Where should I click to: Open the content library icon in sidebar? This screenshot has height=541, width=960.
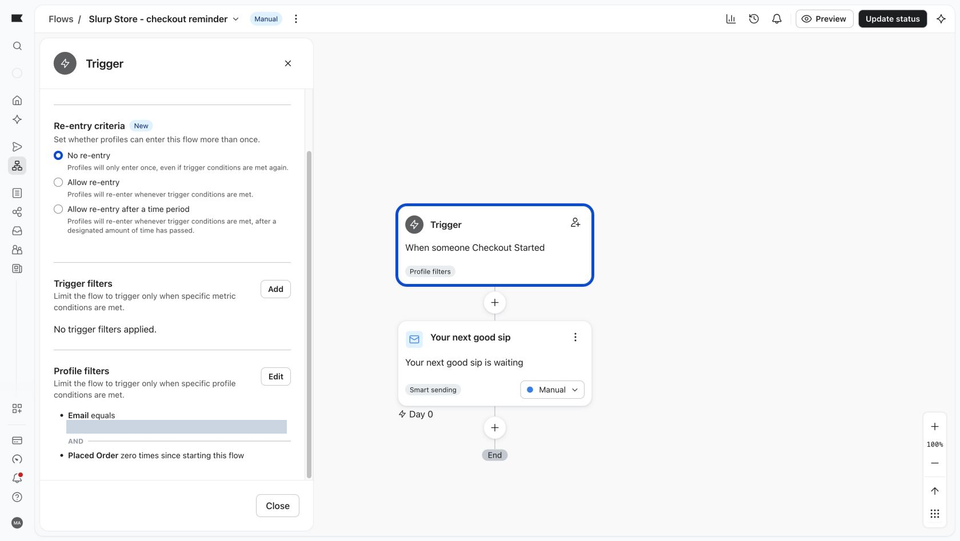point(17,269)
